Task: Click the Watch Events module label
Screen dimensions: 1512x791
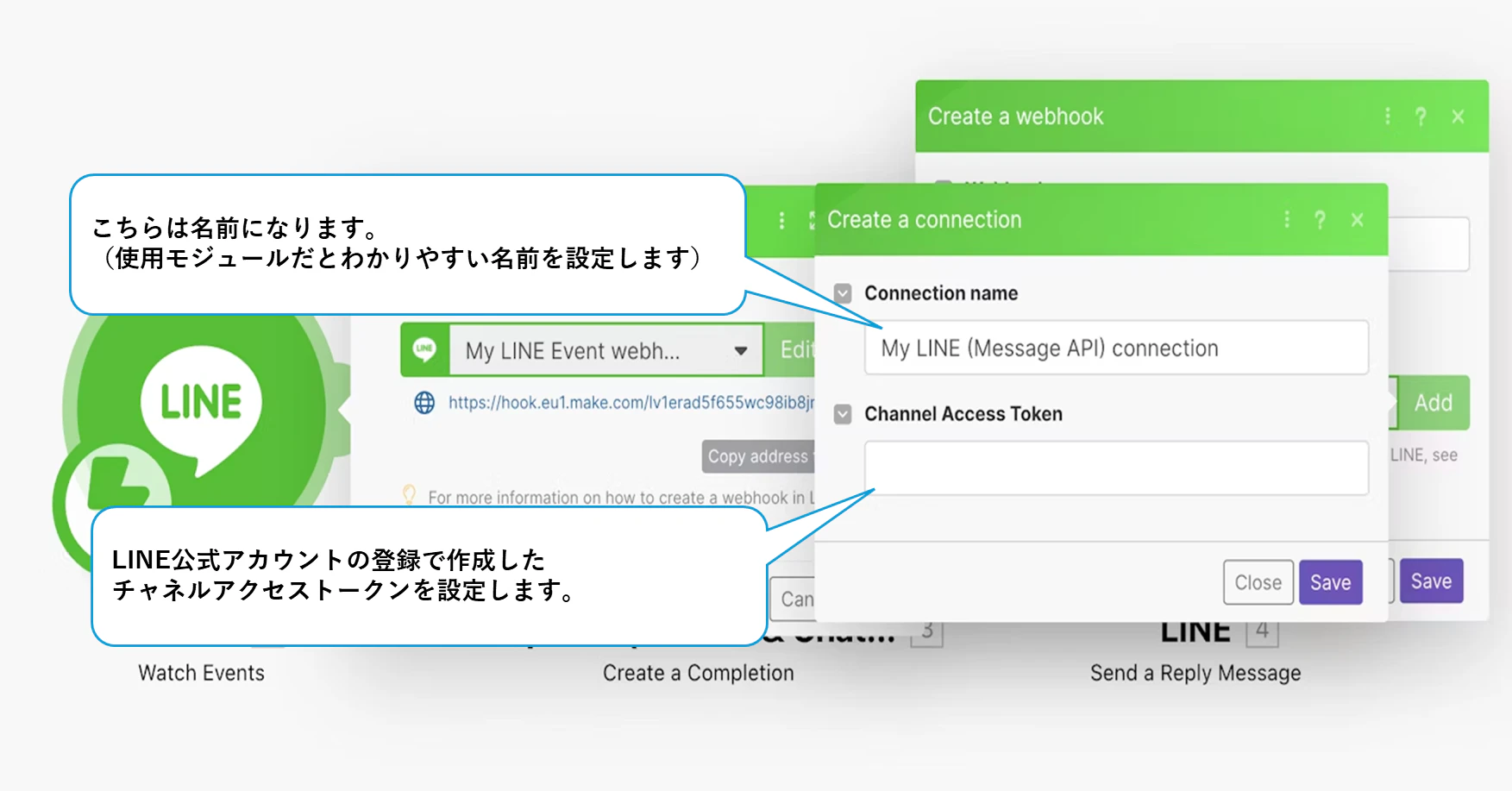Action: [x=201, y=673]
